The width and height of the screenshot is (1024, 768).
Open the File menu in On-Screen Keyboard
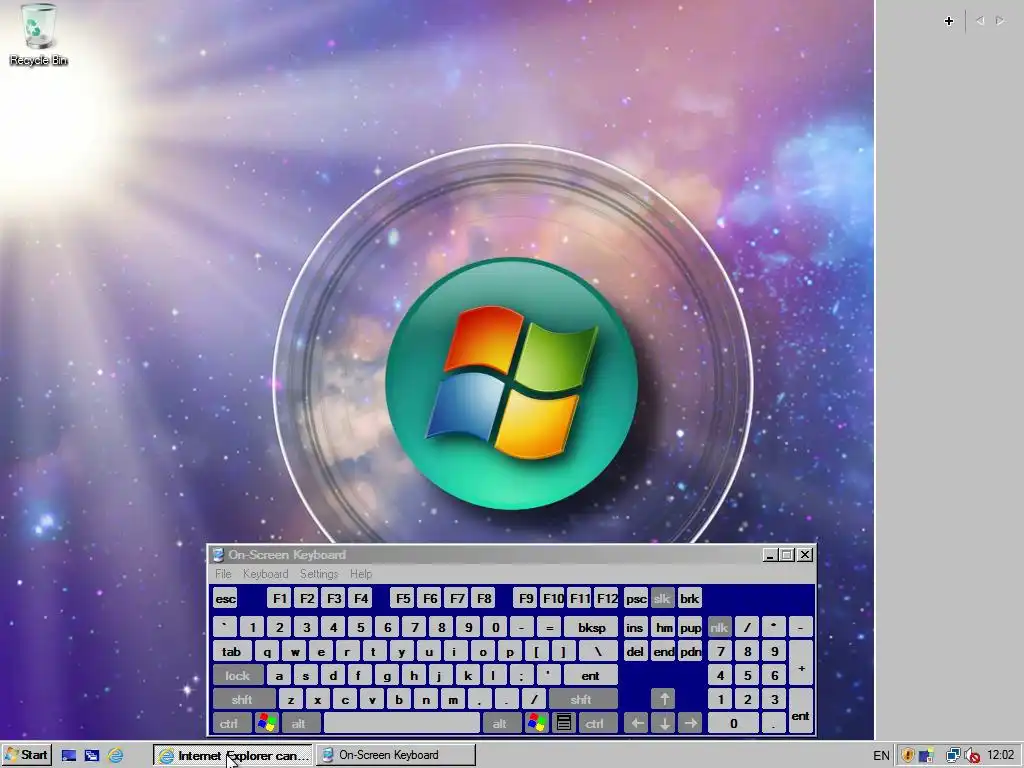pyautogui.click(x=223, y=573)
